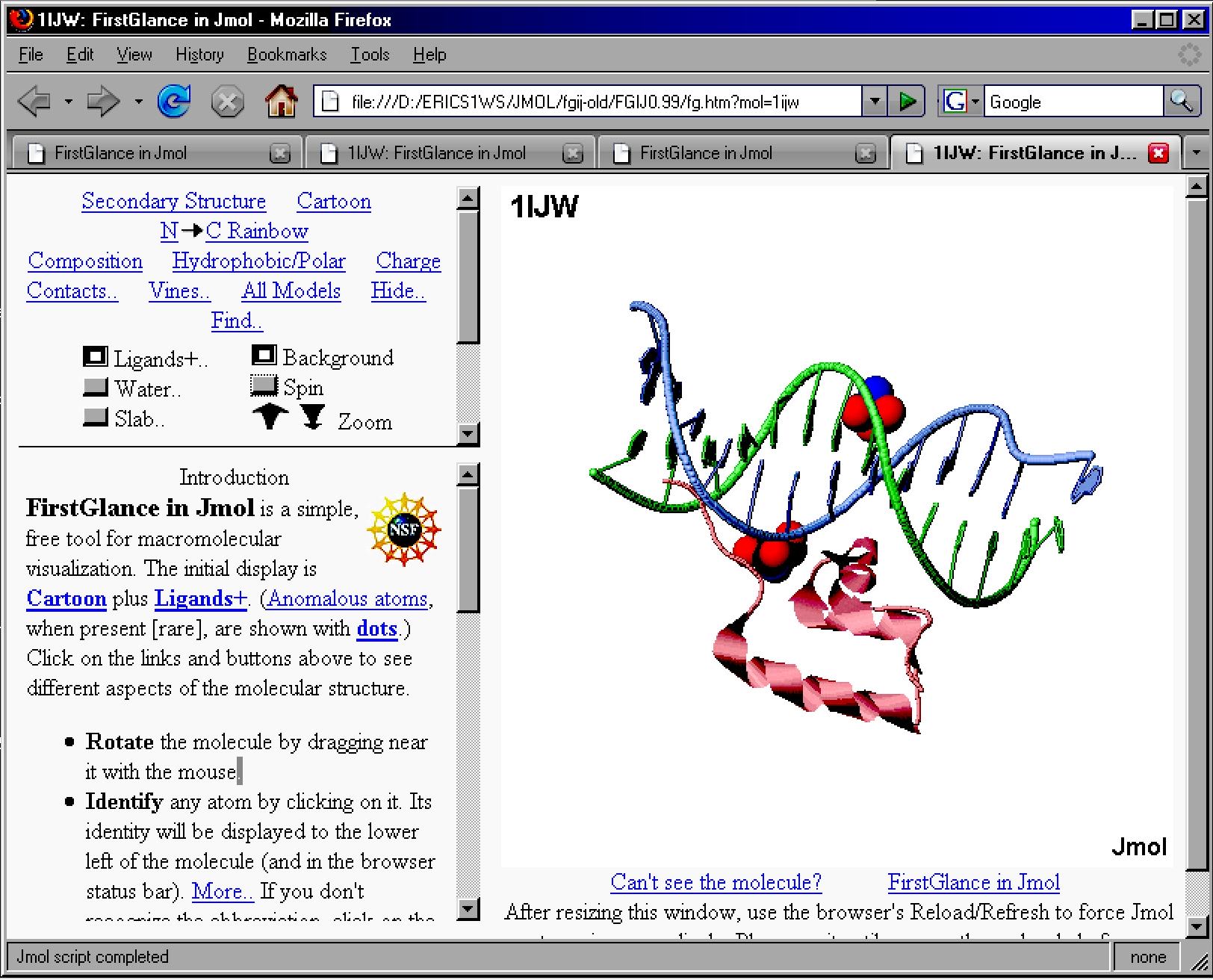Click the Contacts.. link
The width and height of the screenshot is (1213, 980).
(72, 291)
